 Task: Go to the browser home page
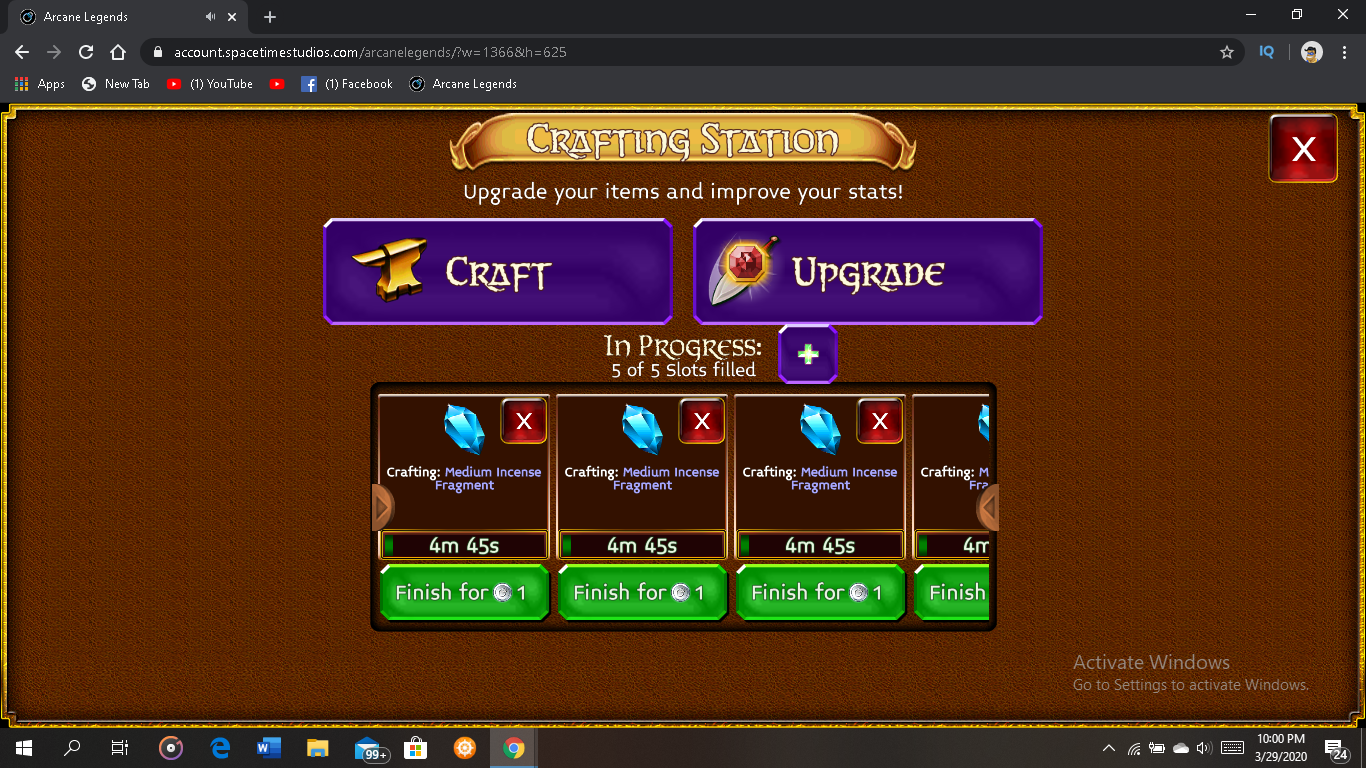click(x=118, y=52)
